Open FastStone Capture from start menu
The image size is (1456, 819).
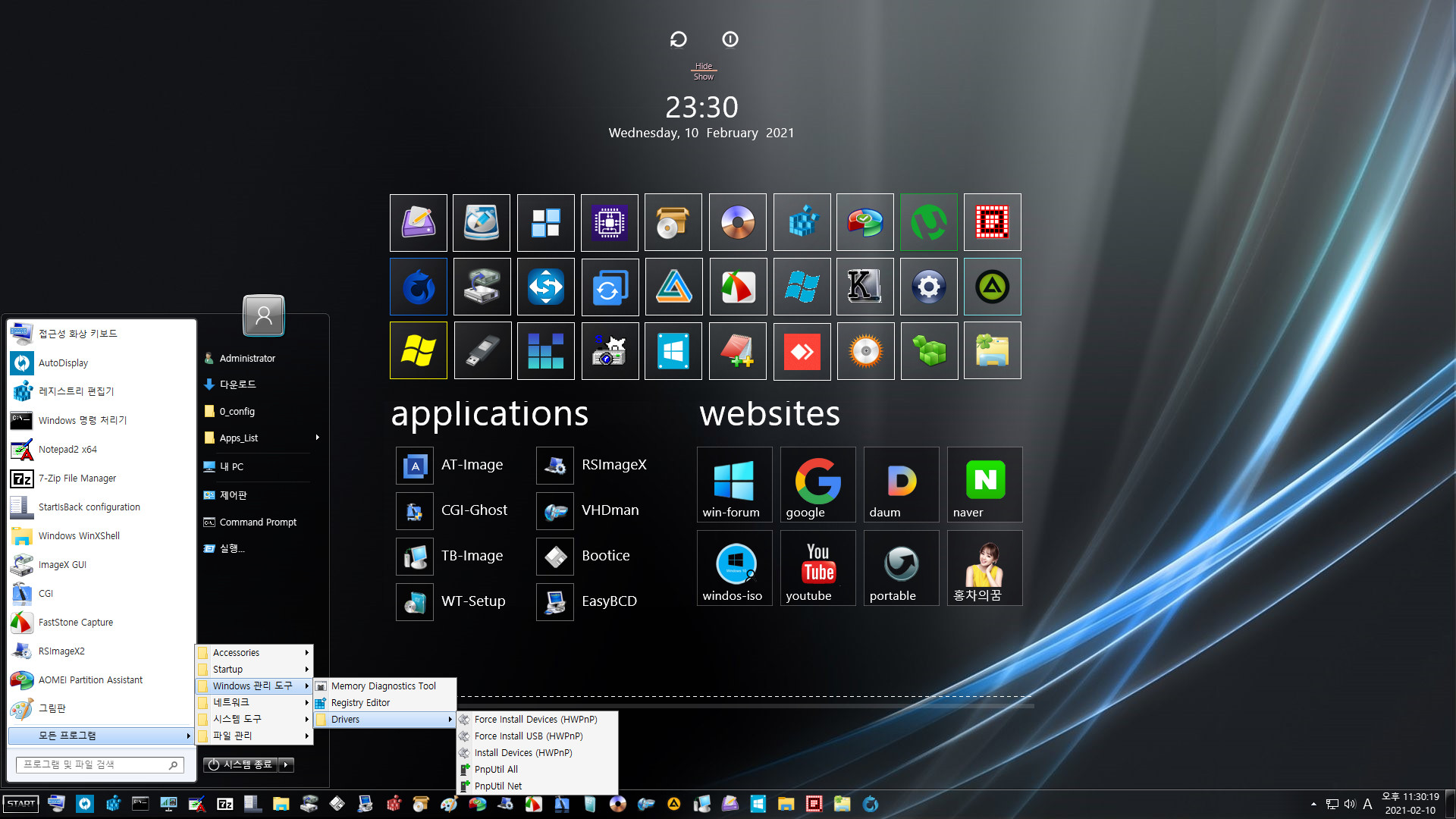tap(101, 623)
